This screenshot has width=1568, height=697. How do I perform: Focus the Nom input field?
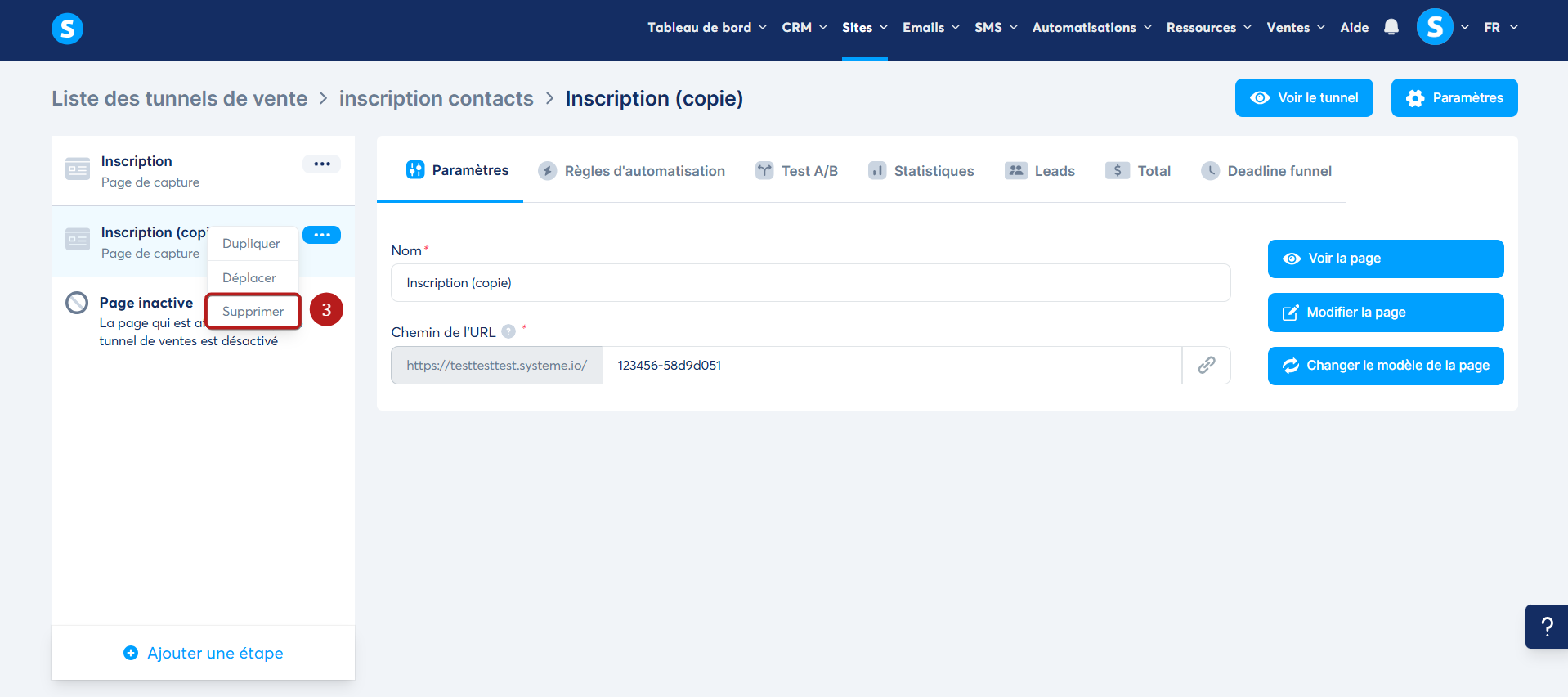(x=811, y=283)
